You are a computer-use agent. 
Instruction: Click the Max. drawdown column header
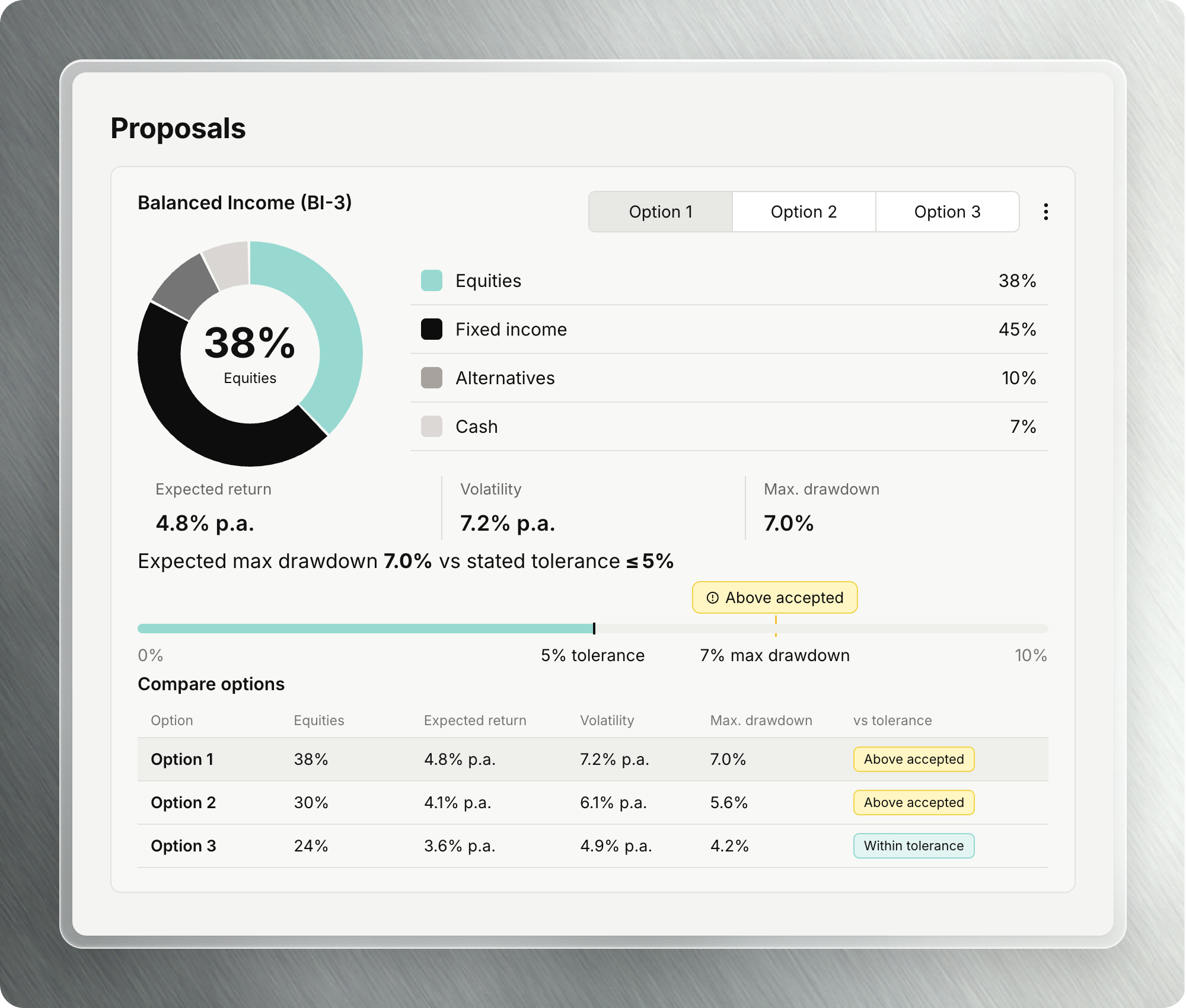pos(761,720)
